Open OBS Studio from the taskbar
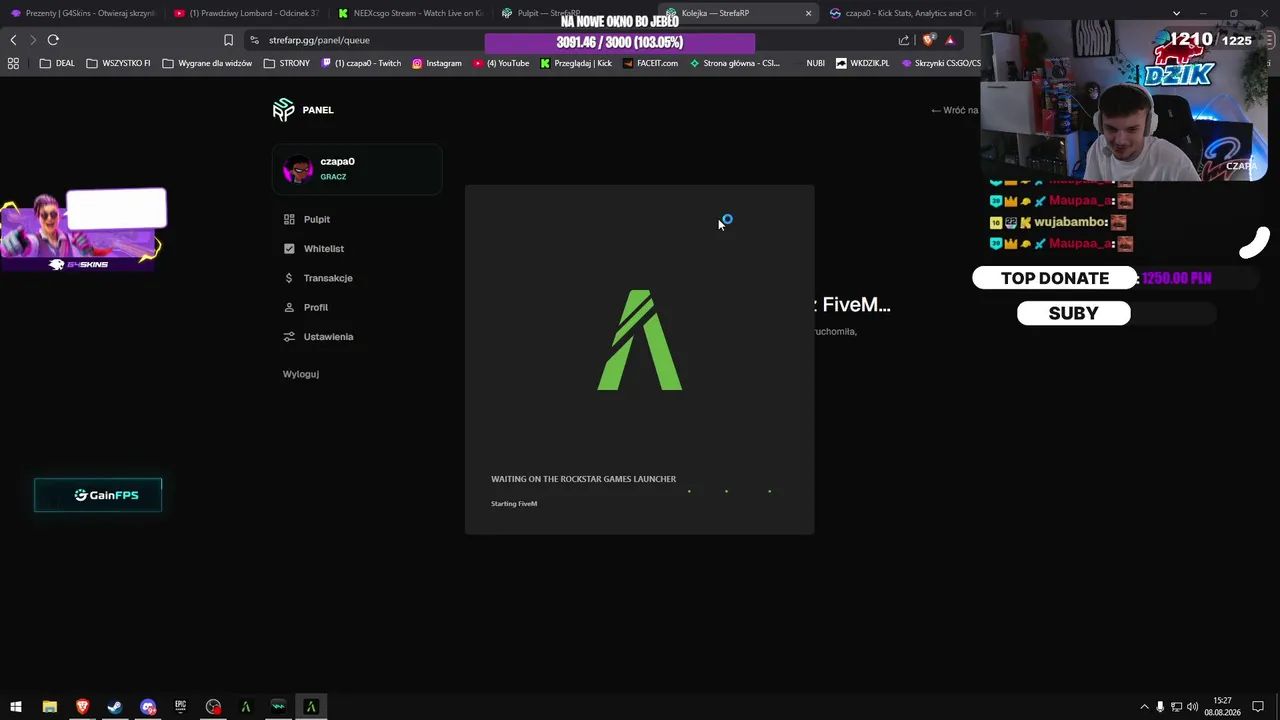The width and height of the screenshot is (1280, 720). (213, 707)
